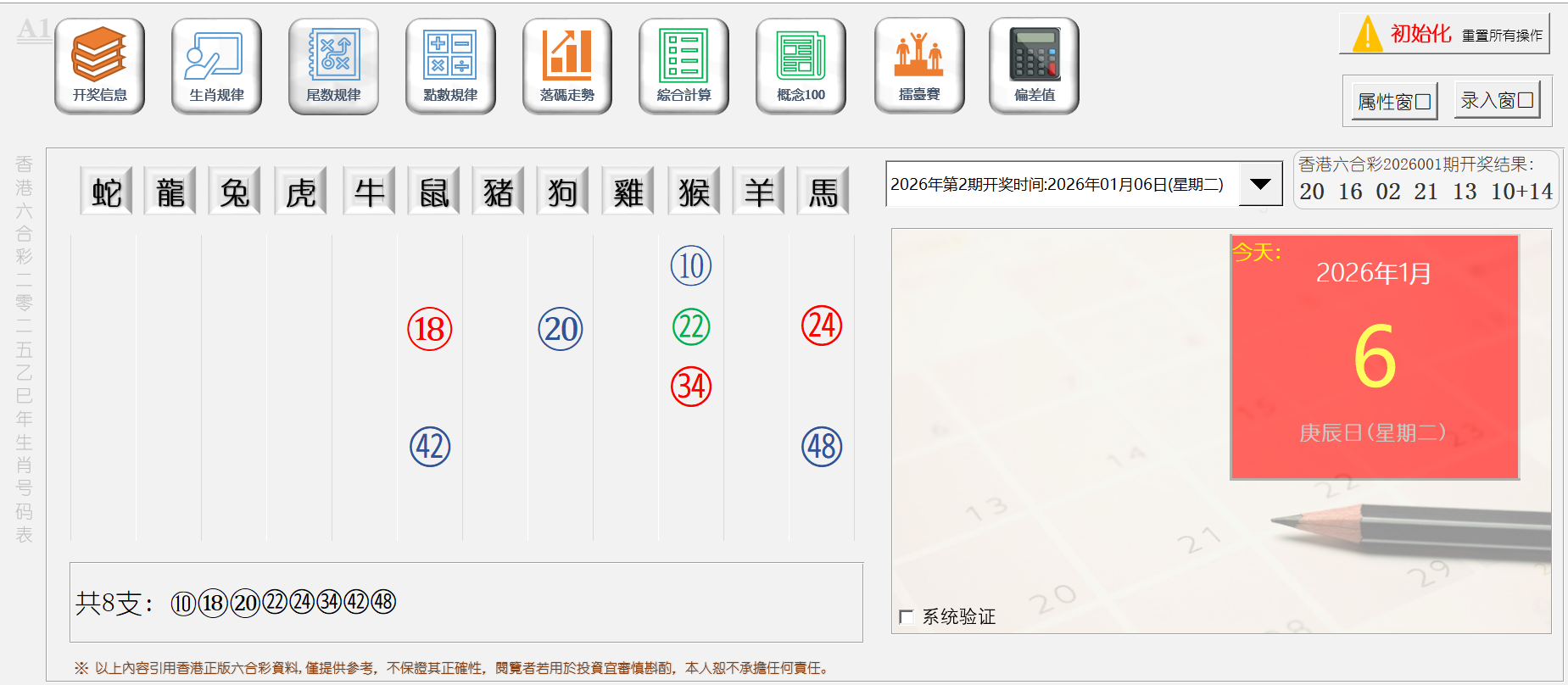Viewport: 1568px width, 685px height.
Task: Click the 初始化 reset all button
Action: tap(1444, 34)
